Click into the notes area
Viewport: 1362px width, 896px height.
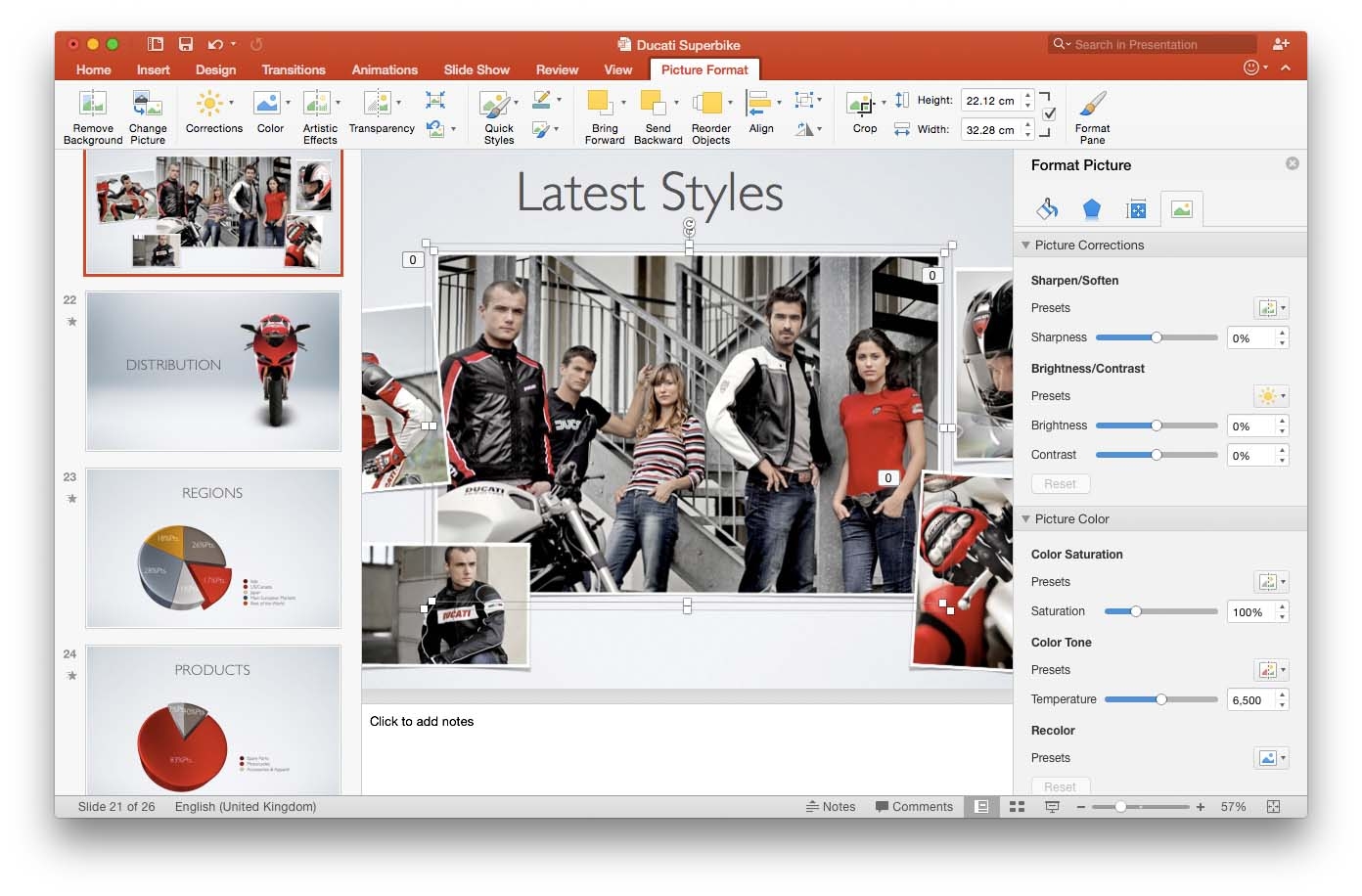687,749
